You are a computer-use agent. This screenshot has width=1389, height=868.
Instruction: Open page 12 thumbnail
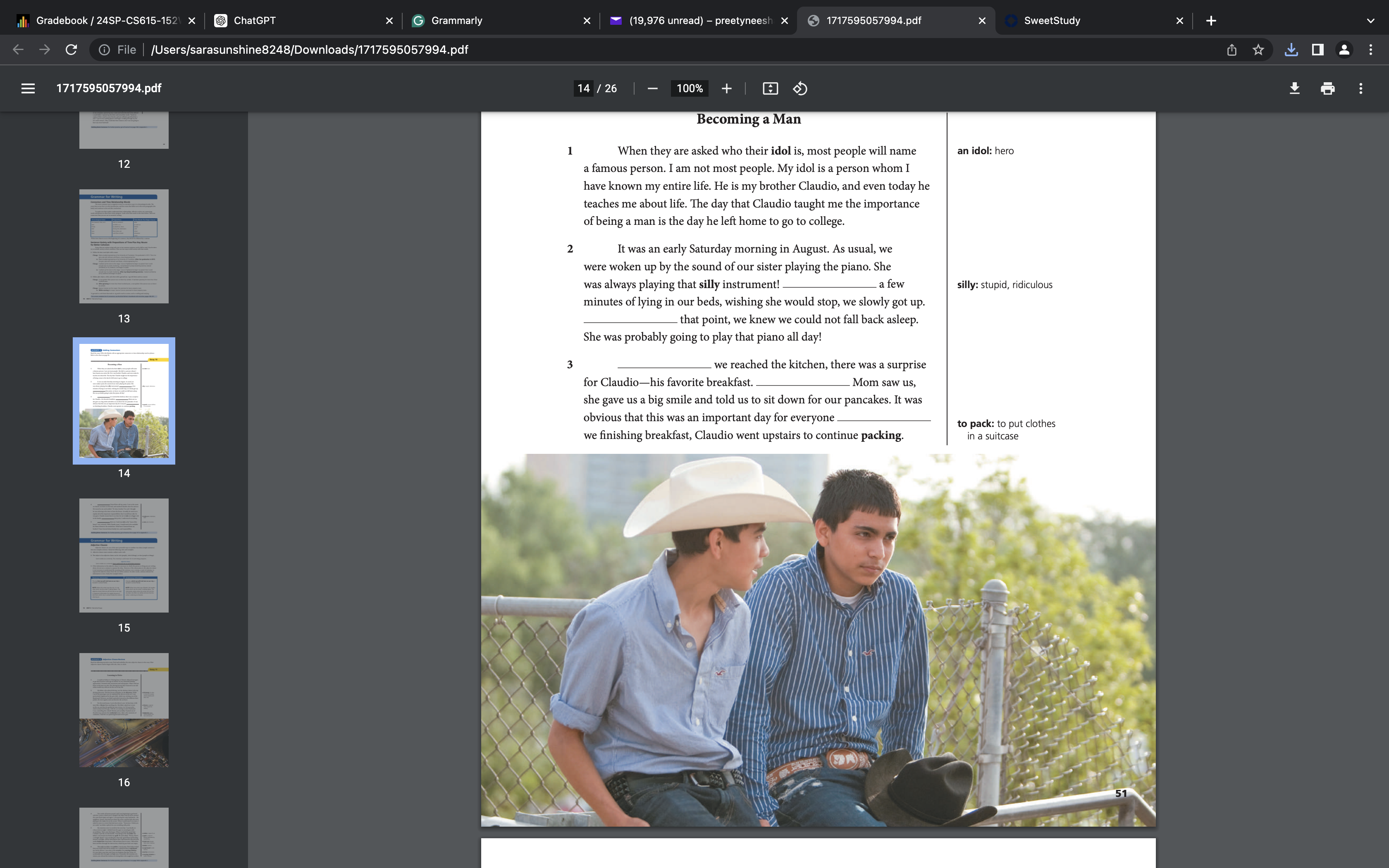click(124, 130)
